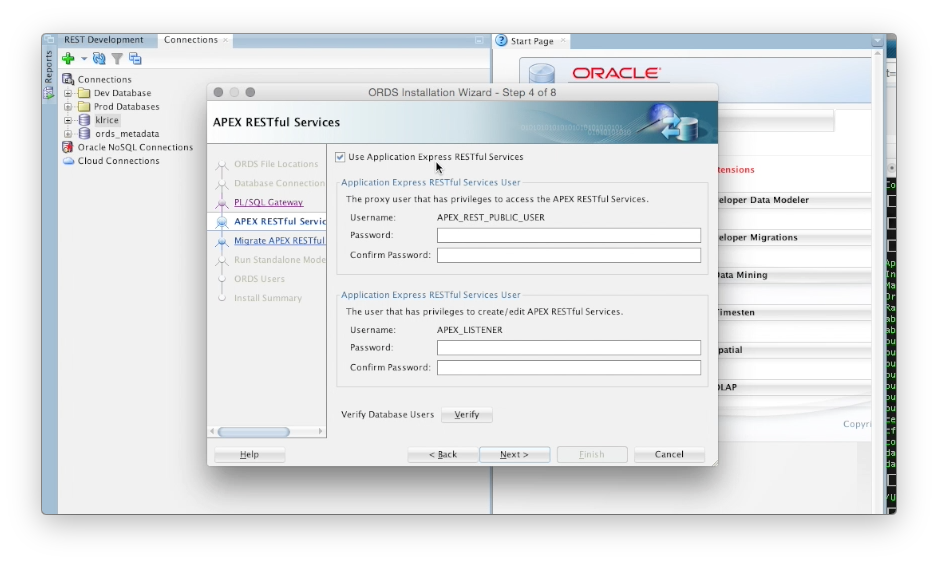Select APEX RESTful Services step in sidebar

279,221
